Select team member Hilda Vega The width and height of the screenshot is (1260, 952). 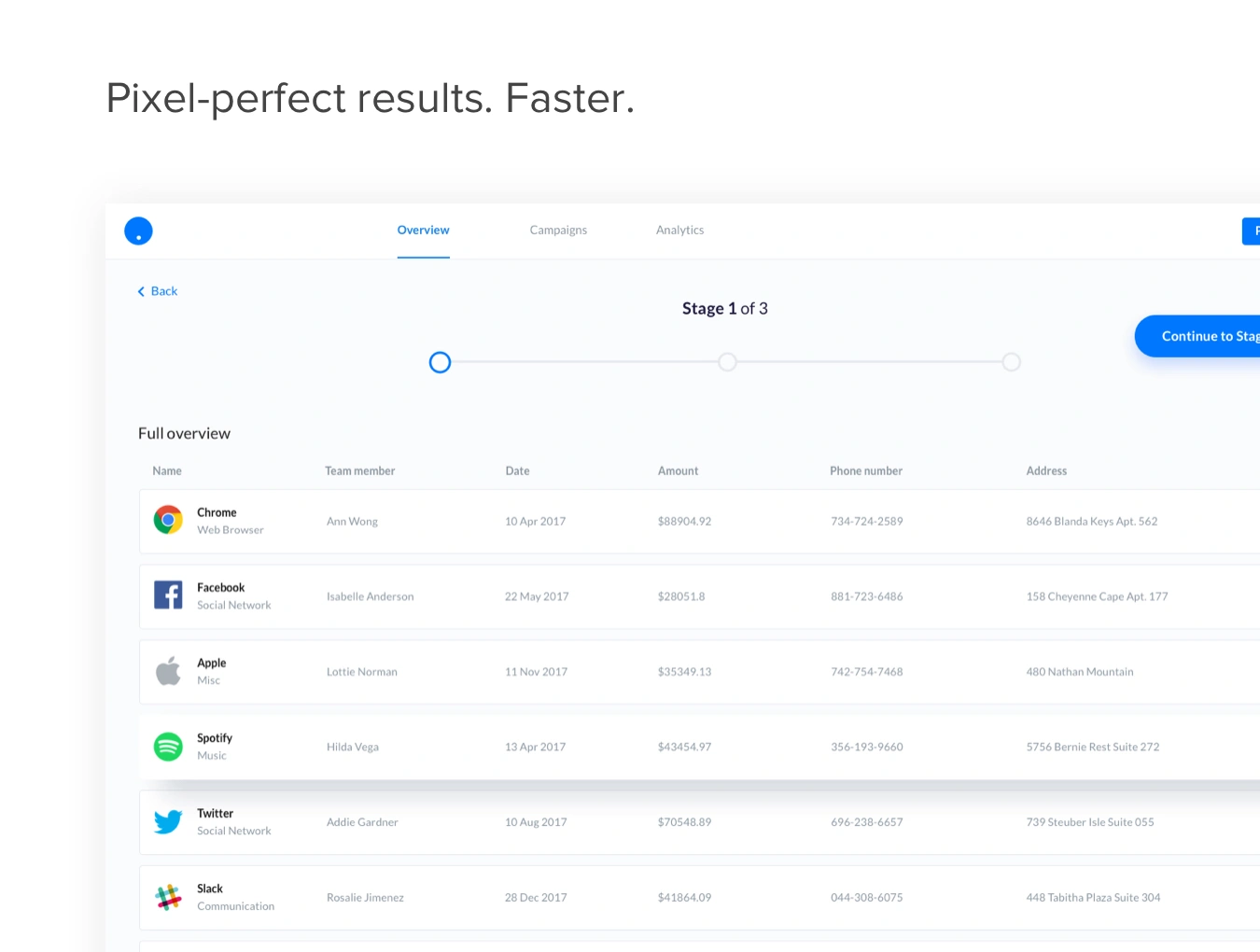click(x=352, y=747)
